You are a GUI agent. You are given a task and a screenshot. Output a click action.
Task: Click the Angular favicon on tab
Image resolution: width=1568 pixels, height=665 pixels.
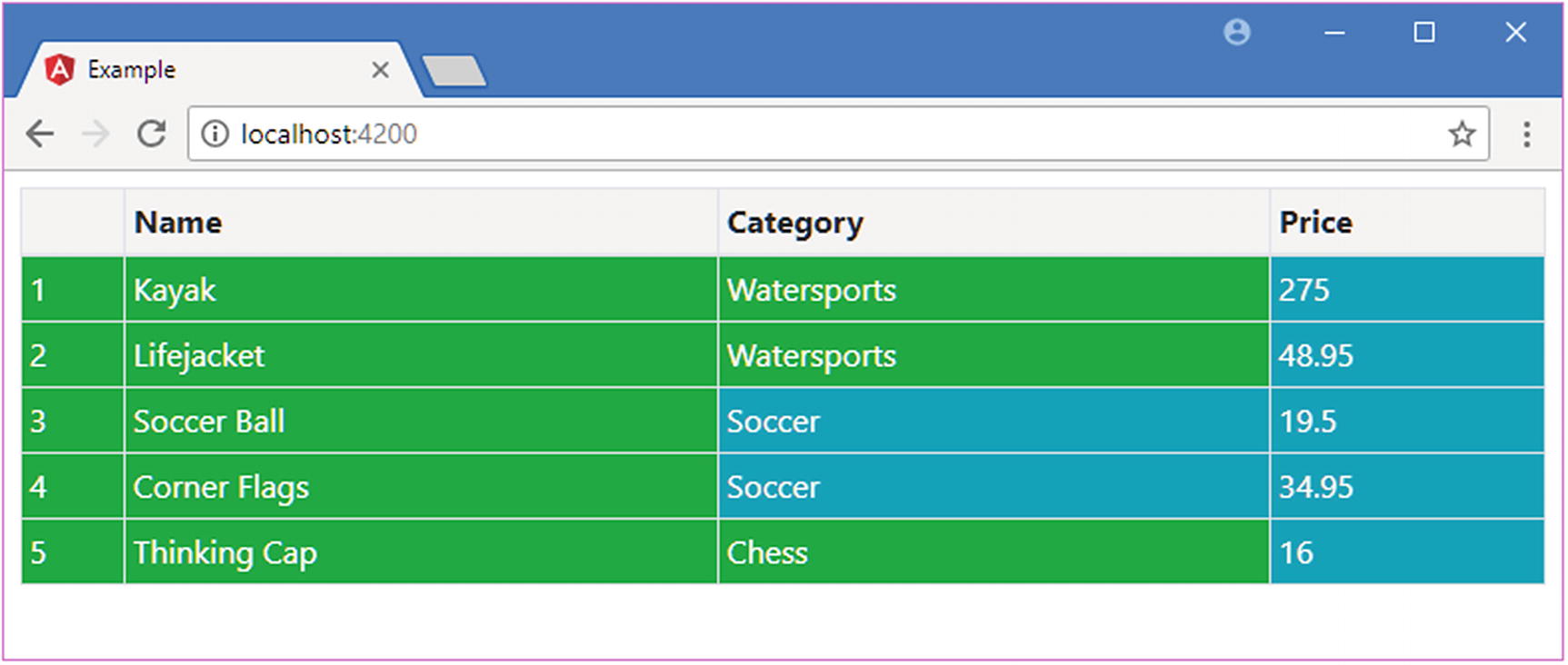[x=60, y=70]
